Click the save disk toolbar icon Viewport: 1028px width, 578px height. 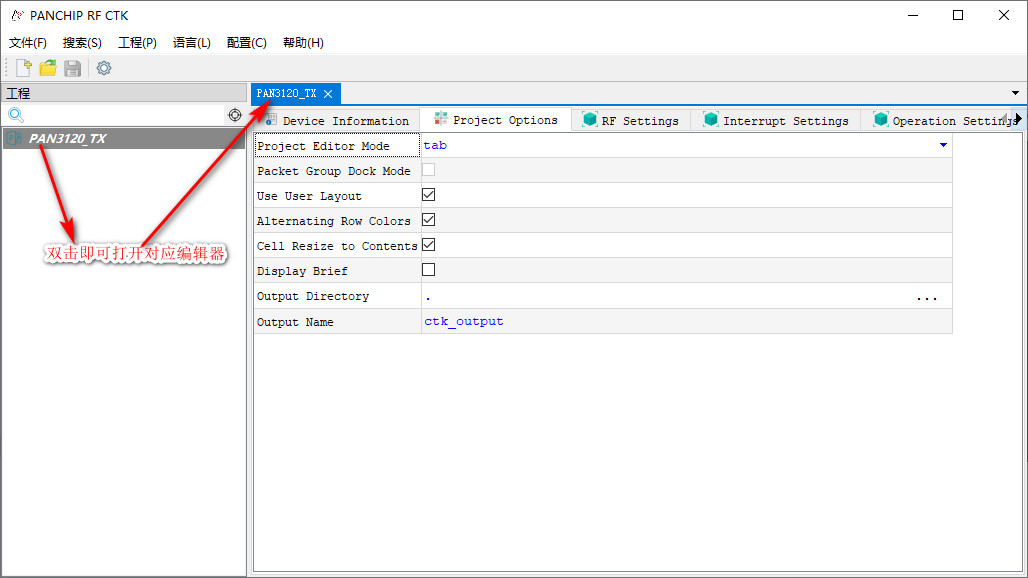click(x=72, y=68)
